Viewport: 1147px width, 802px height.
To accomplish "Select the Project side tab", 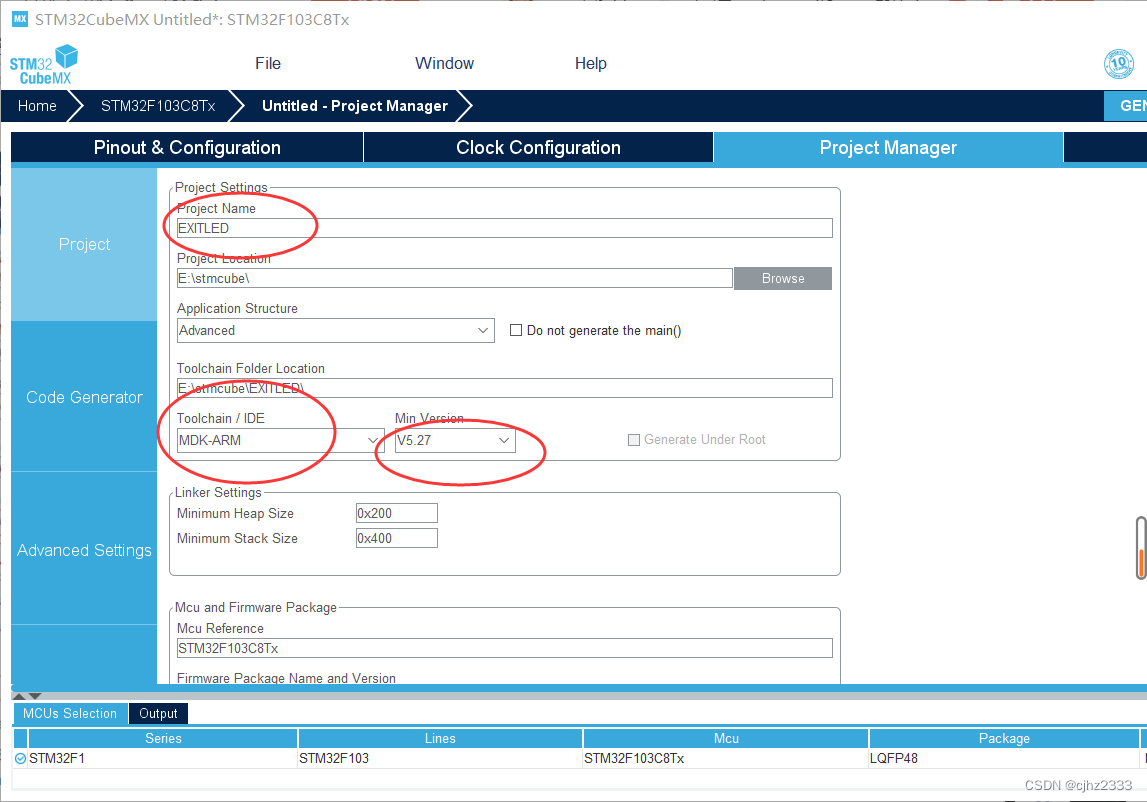I will click(x=84, y=244).
